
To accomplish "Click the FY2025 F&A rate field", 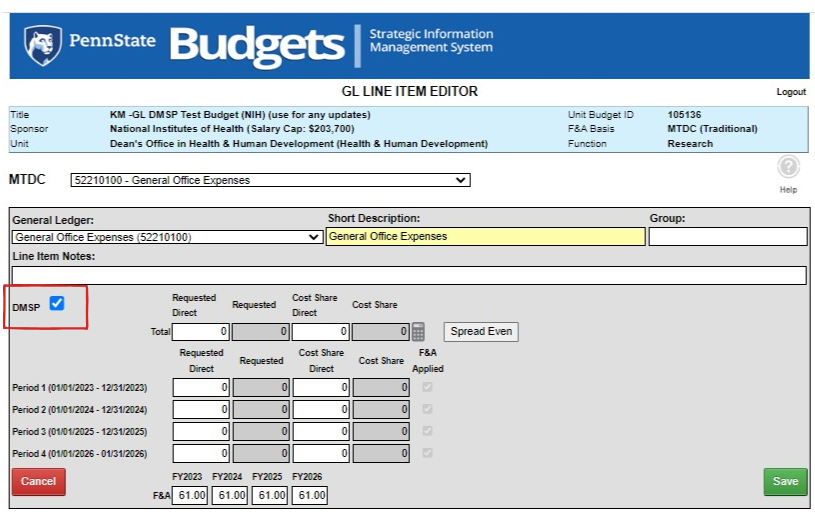I will pyautogui.click(x=270, y=495).
